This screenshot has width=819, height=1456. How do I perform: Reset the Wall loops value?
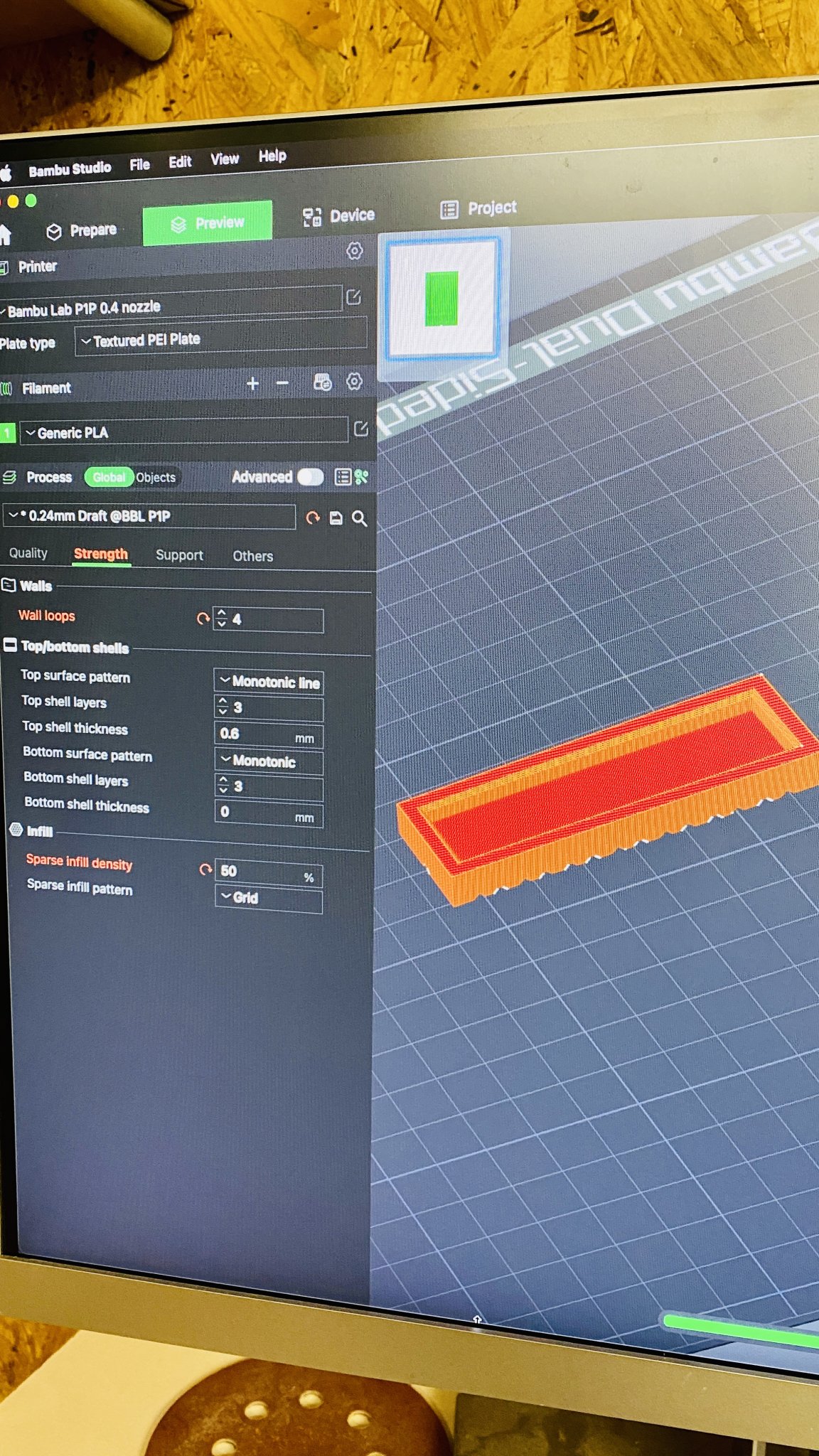click(x=203, y=619)
